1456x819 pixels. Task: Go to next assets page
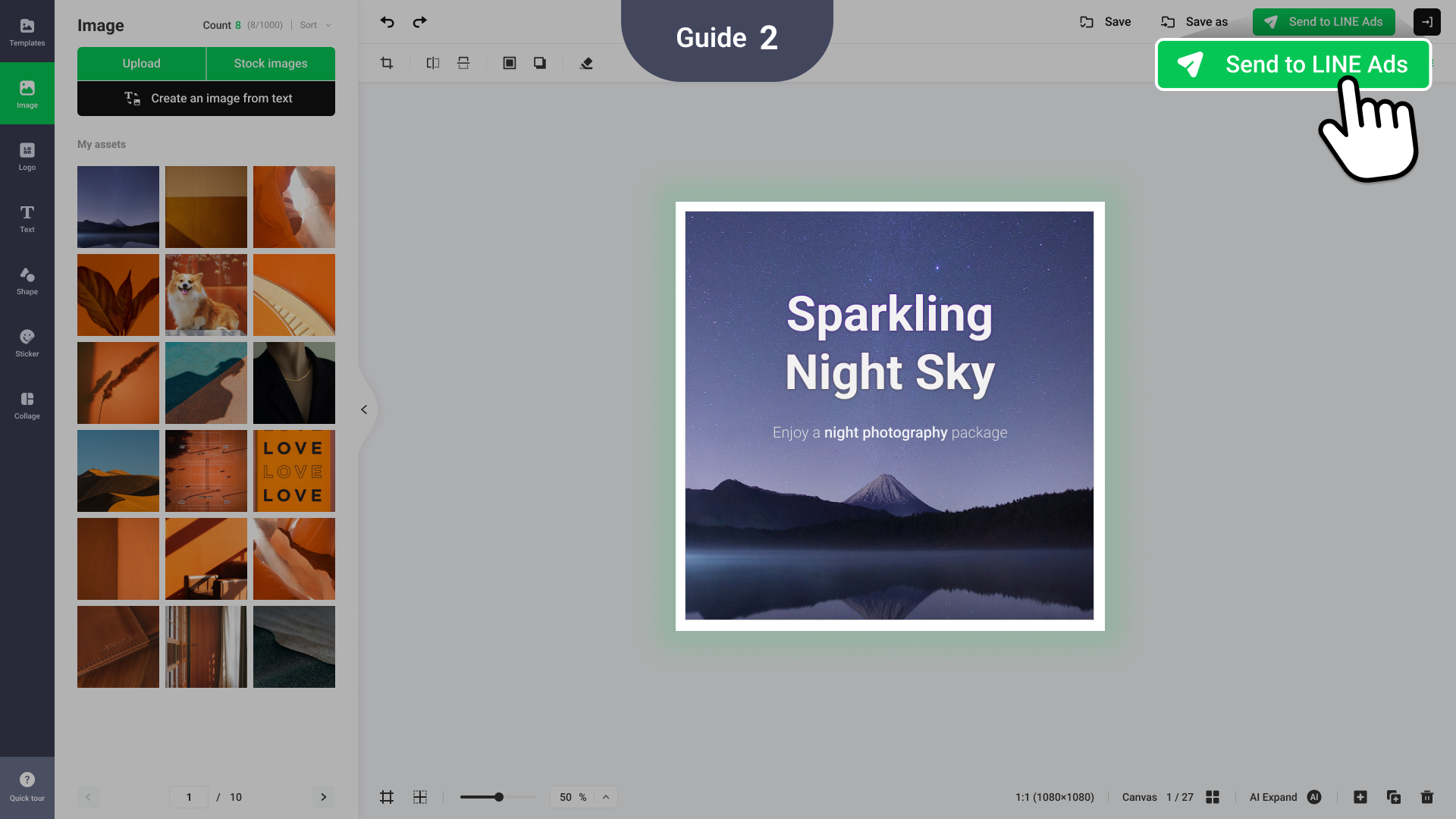point(324,797)
